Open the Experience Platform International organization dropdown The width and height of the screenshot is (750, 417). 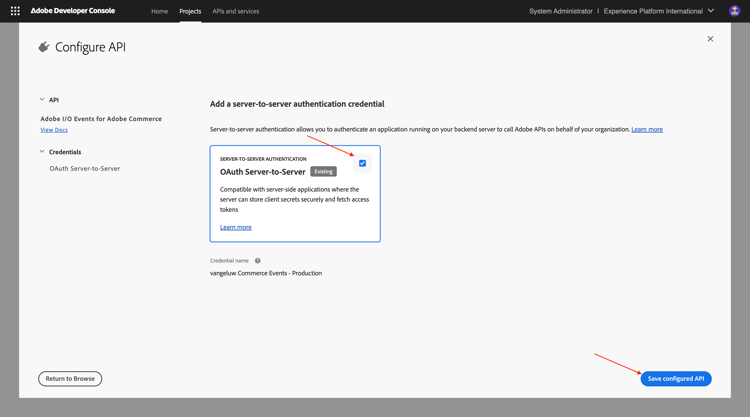pyautogui.click(x=659, y=11)
